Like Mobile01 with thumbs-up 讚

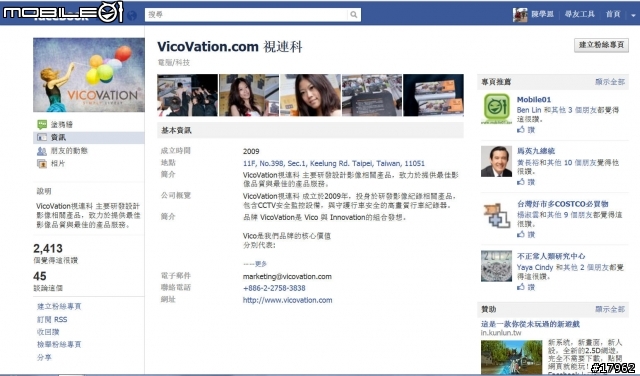pos(526,129)
